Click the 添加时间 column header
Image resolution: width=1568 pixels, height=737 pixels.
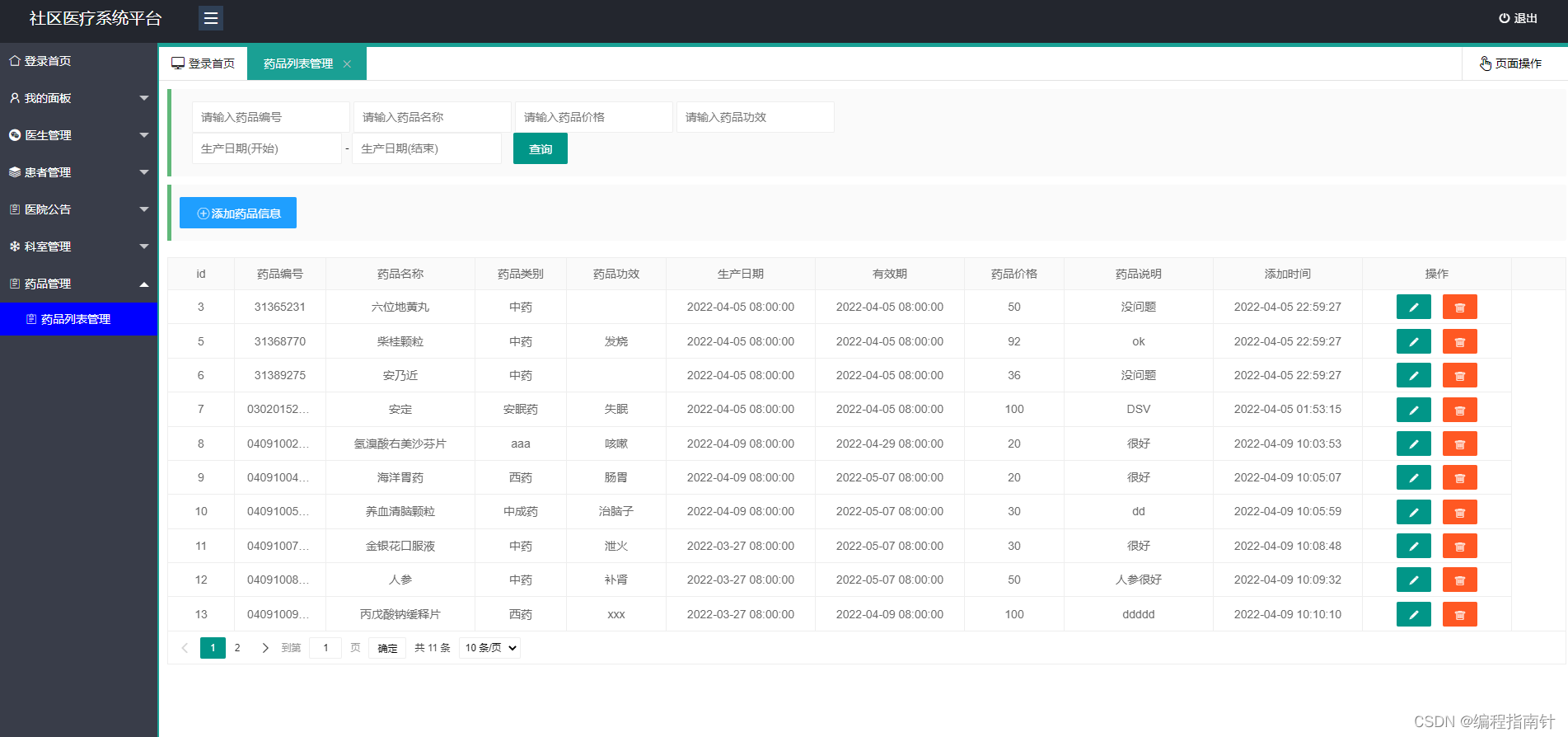coord(1288,274)
